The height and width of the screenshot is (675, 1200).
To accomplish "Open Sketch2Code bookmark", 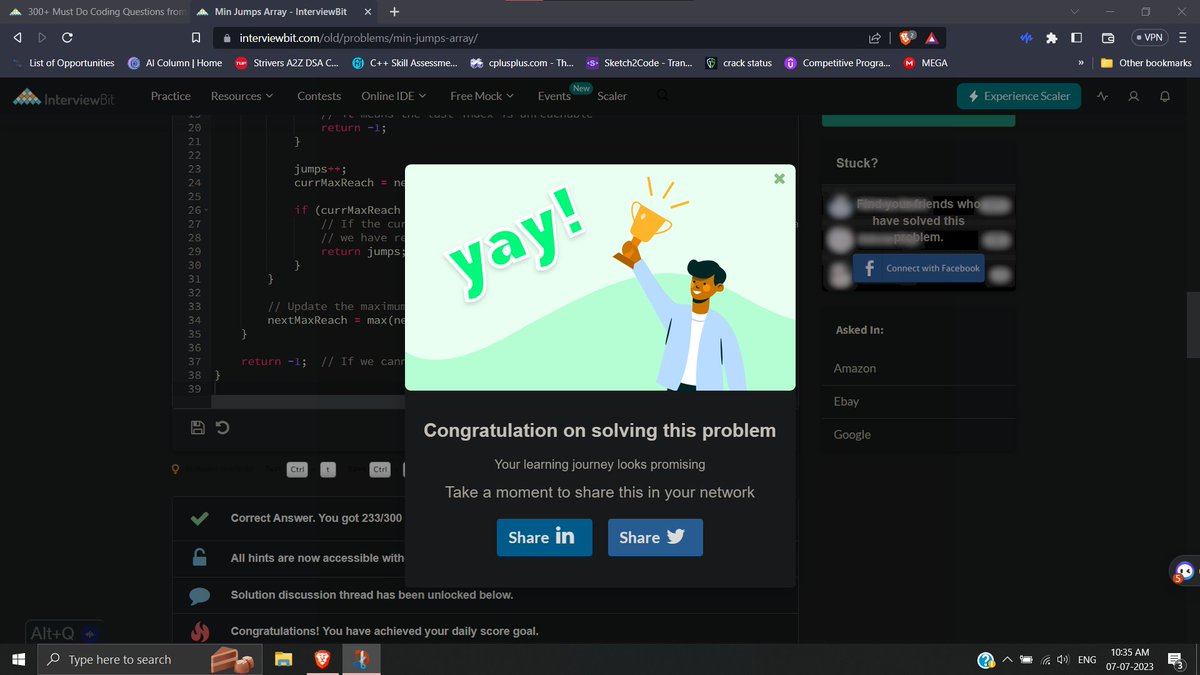I will (639, 63).
